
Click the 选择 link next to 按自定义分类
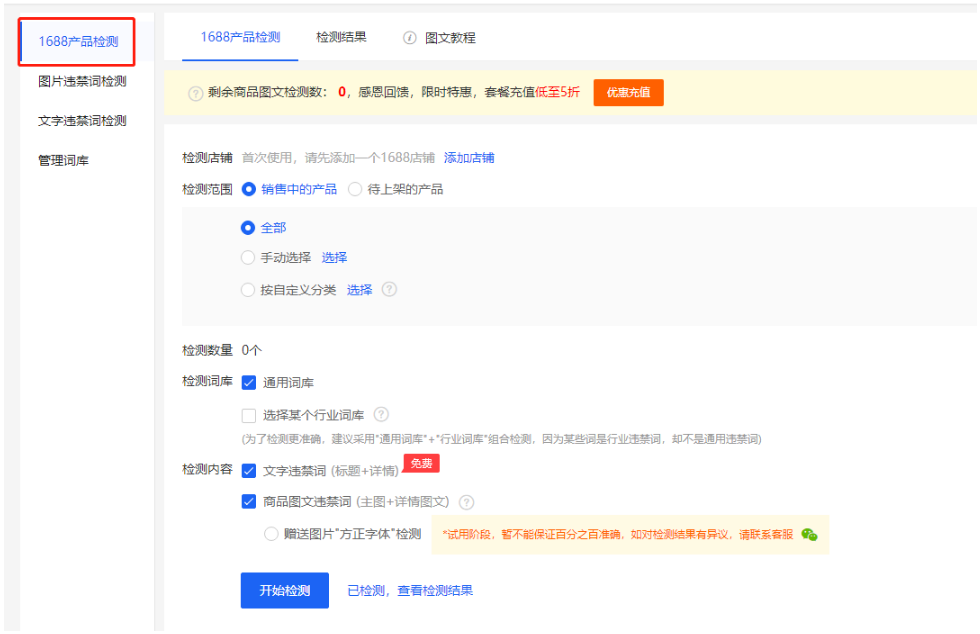click(359, 289)
